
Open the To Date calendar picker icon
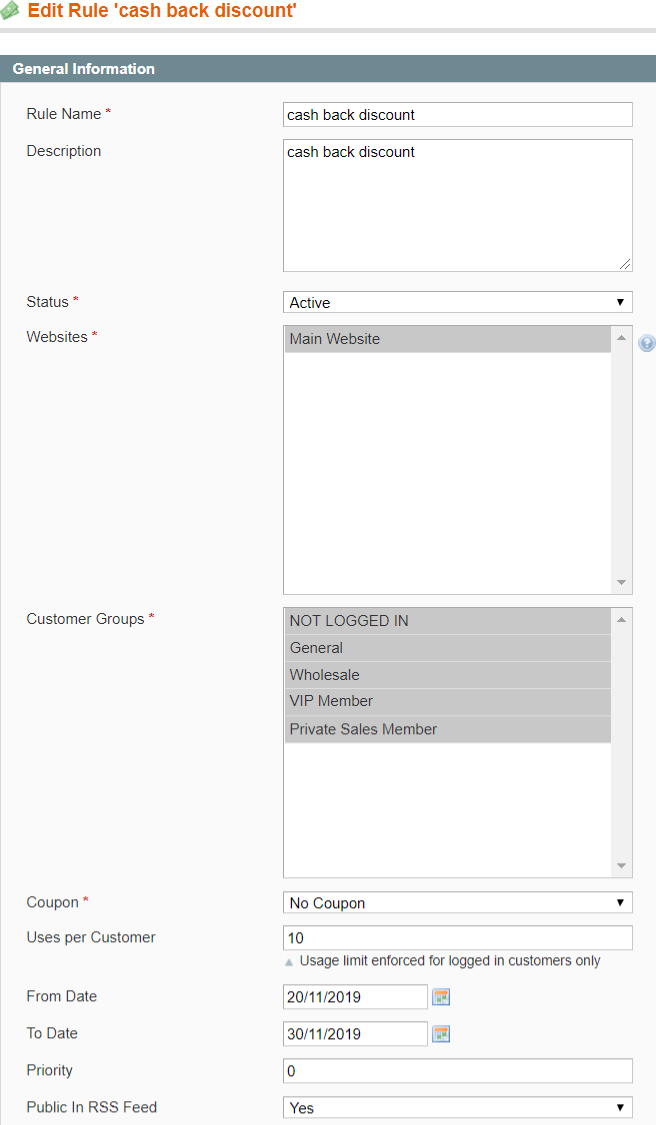441,1034
